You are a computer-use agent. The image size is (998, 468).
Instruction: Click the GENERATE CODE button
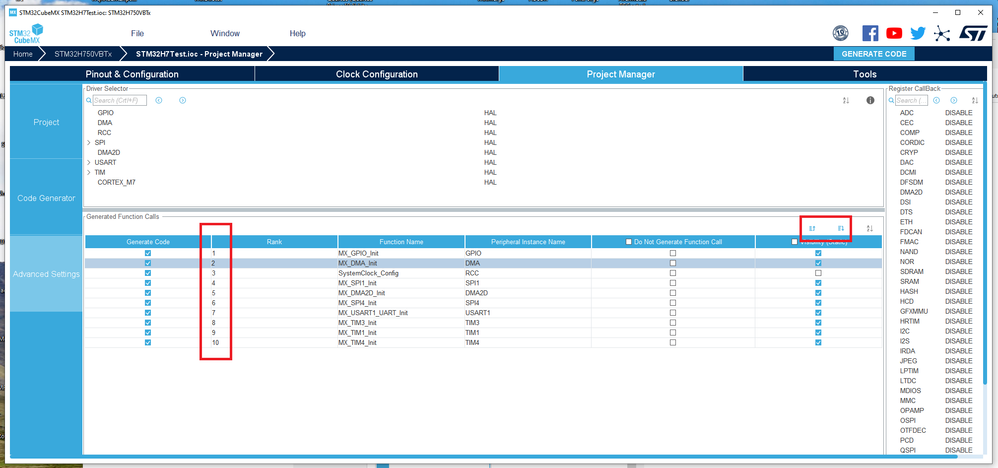[874, 54]
